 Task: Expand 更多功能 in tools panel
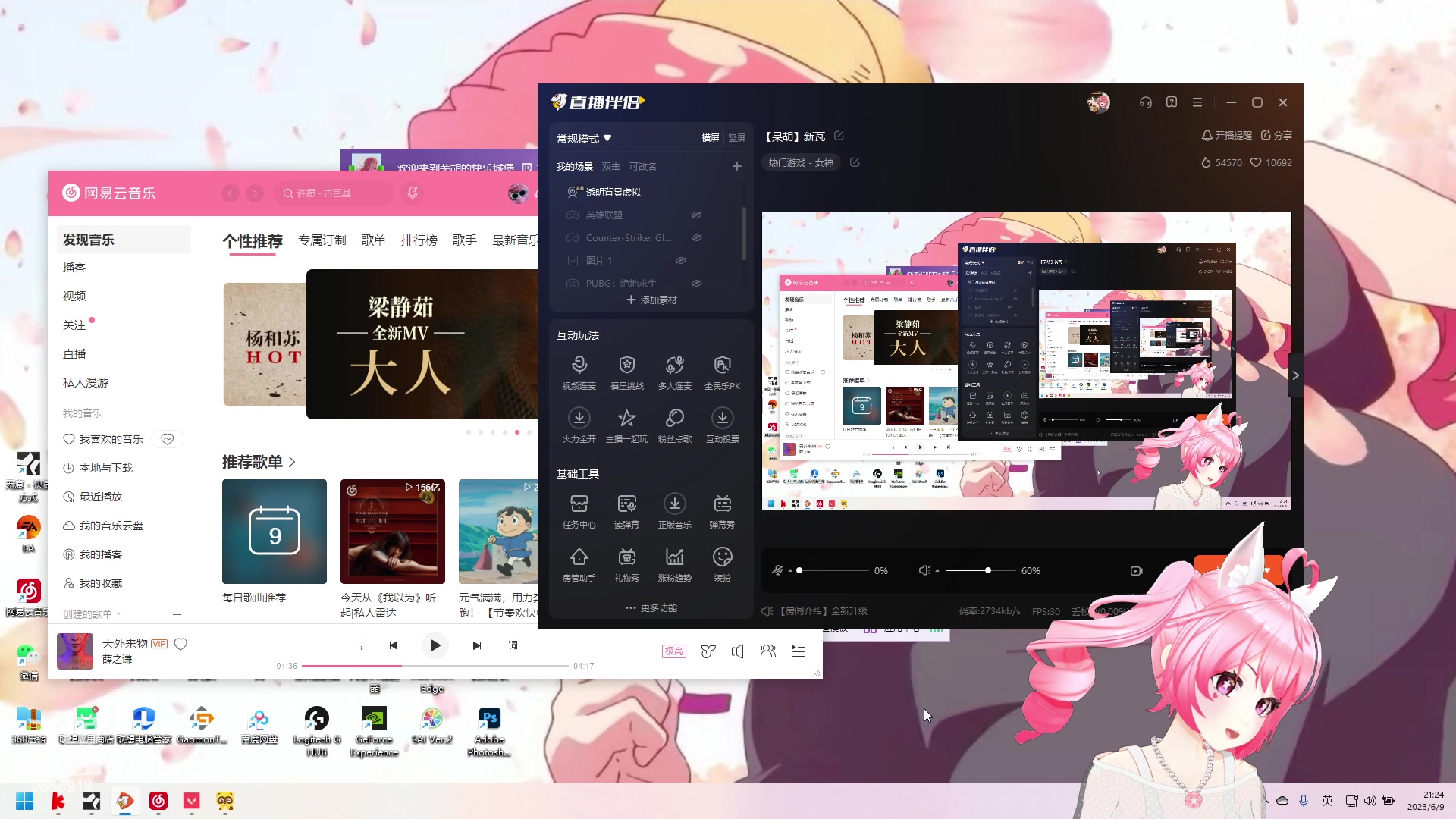[651, 608]
